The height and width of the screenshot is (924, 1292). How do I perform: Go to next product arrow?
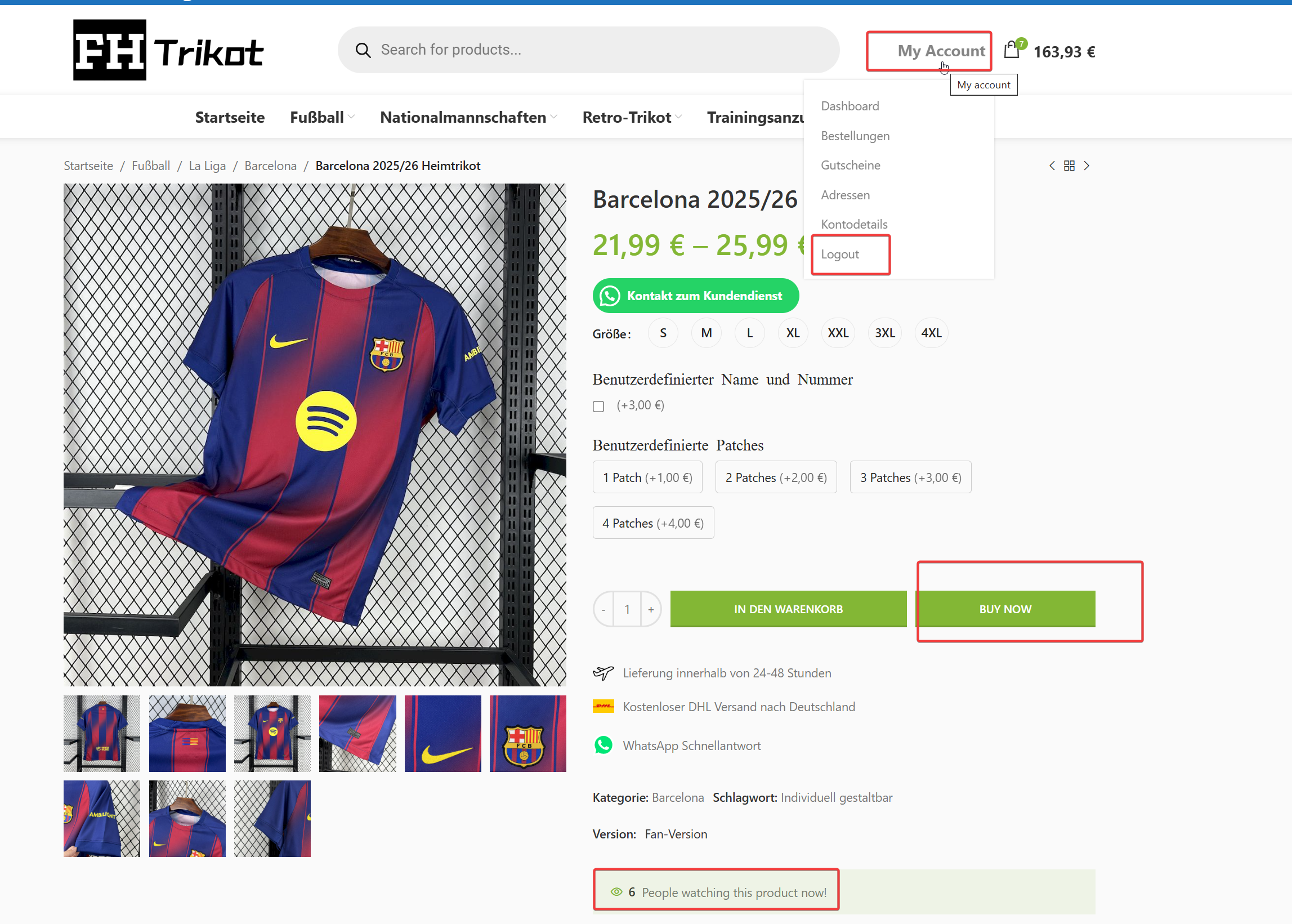(1087, 166)
